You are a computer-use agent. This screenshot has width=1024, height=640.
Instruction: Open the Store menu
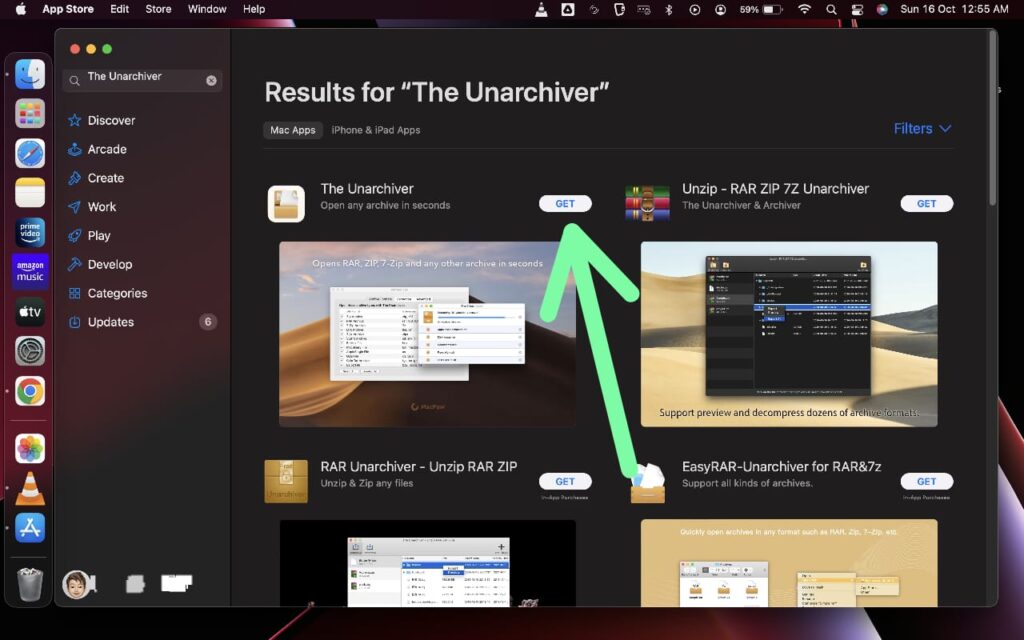tap(157, 9)
